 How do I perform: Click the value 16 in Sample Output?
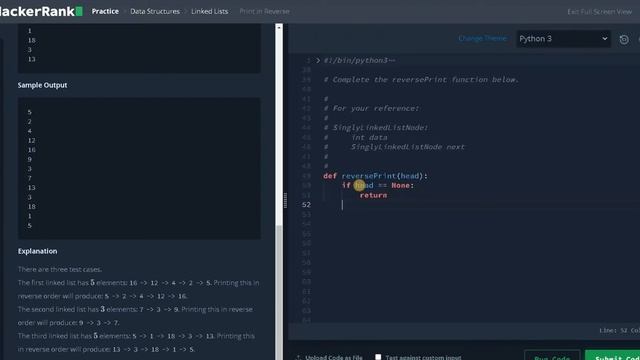[31, 150]
